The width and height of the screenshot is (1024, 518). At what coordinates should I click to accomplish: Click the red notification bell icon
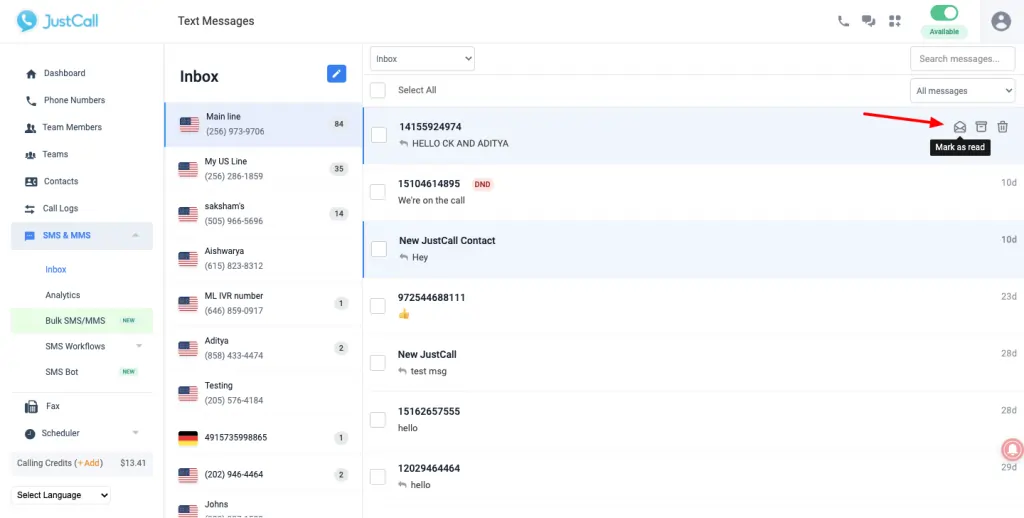pos(1012,449)
